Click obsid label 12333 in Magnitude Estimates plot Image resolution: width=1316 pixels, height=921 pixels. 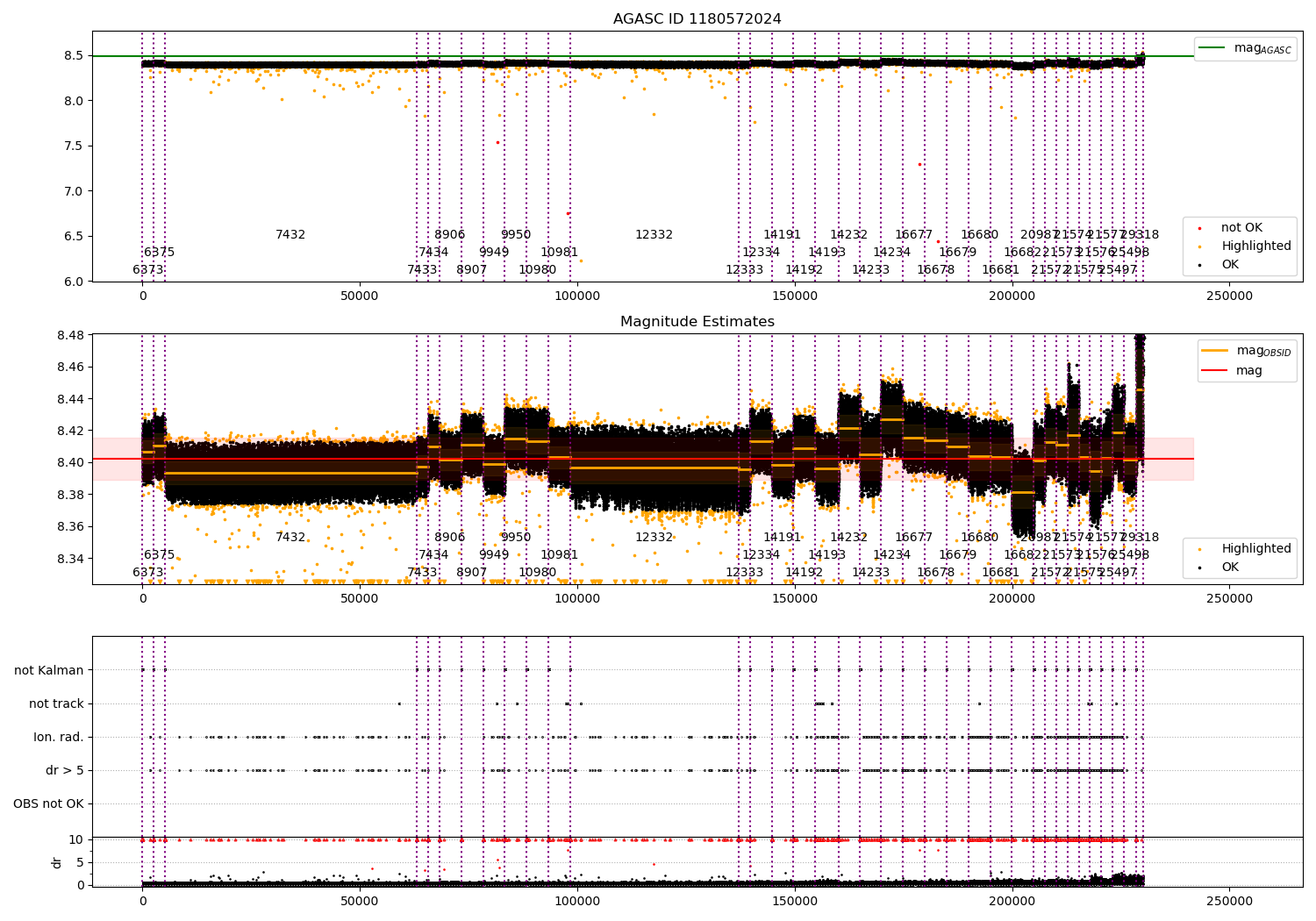pyautogui.click(x=744, y=573)
